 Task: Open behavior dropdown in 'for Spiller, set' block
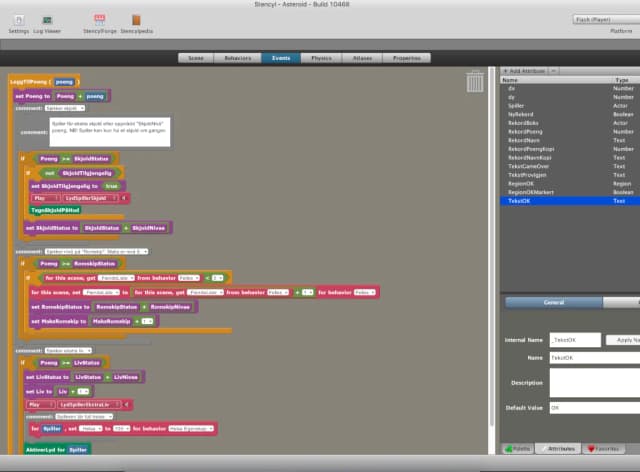[x=191, y=429]
